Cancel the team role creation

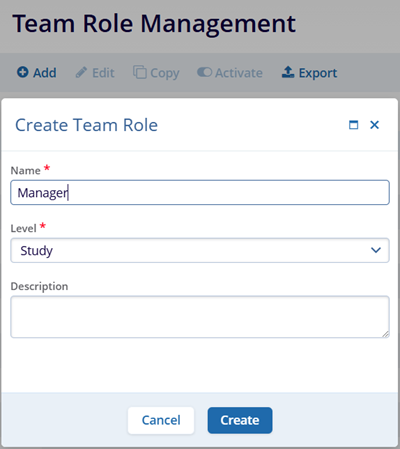point(161,420)
